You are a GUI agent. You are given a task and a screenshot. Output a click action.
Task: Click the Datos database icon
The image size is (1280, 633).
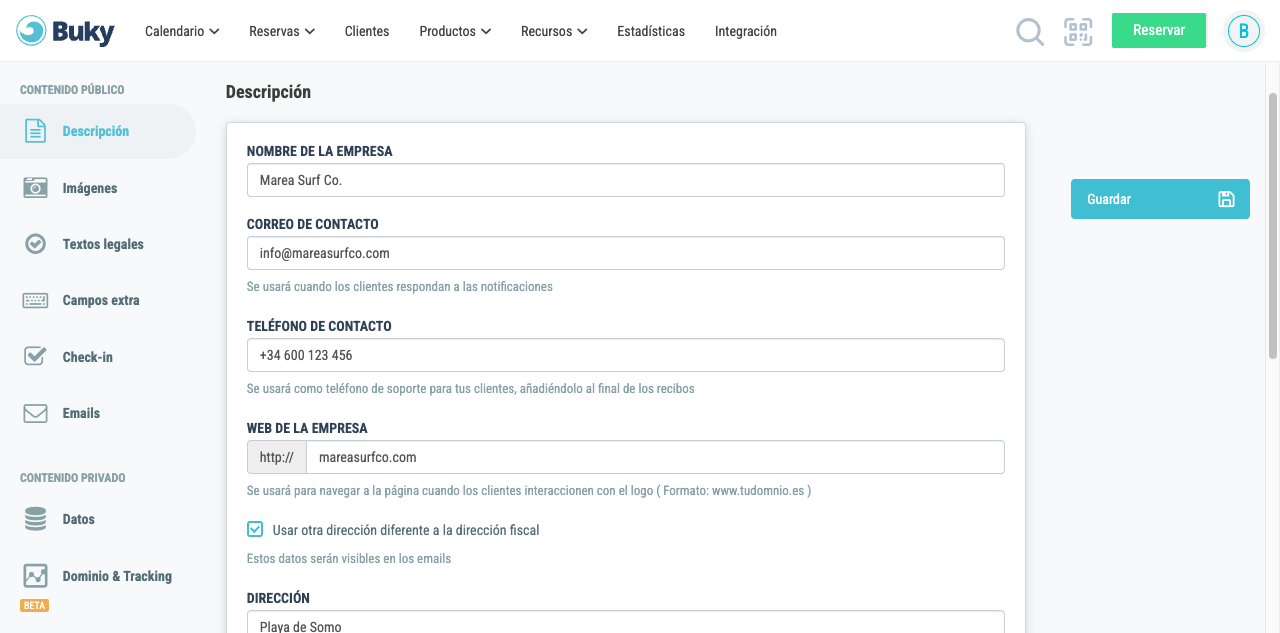(x=36, y=519)
